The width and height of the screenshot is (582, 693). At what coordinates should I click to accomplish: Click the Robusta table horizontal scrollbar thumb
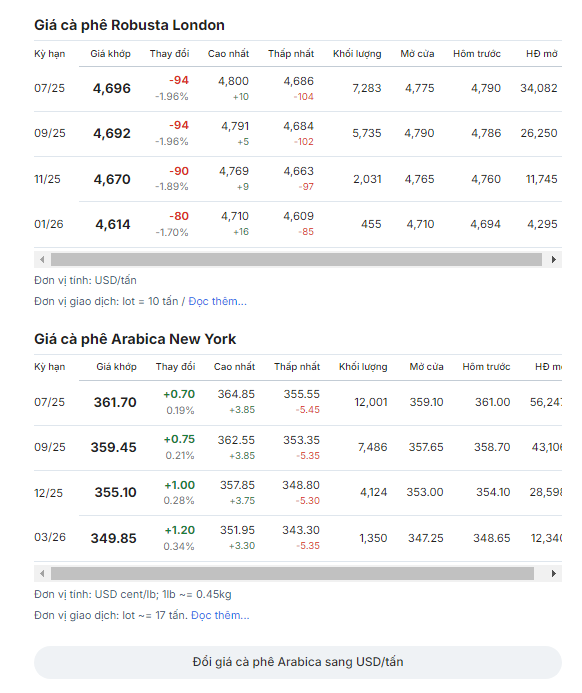click(296, 259)
